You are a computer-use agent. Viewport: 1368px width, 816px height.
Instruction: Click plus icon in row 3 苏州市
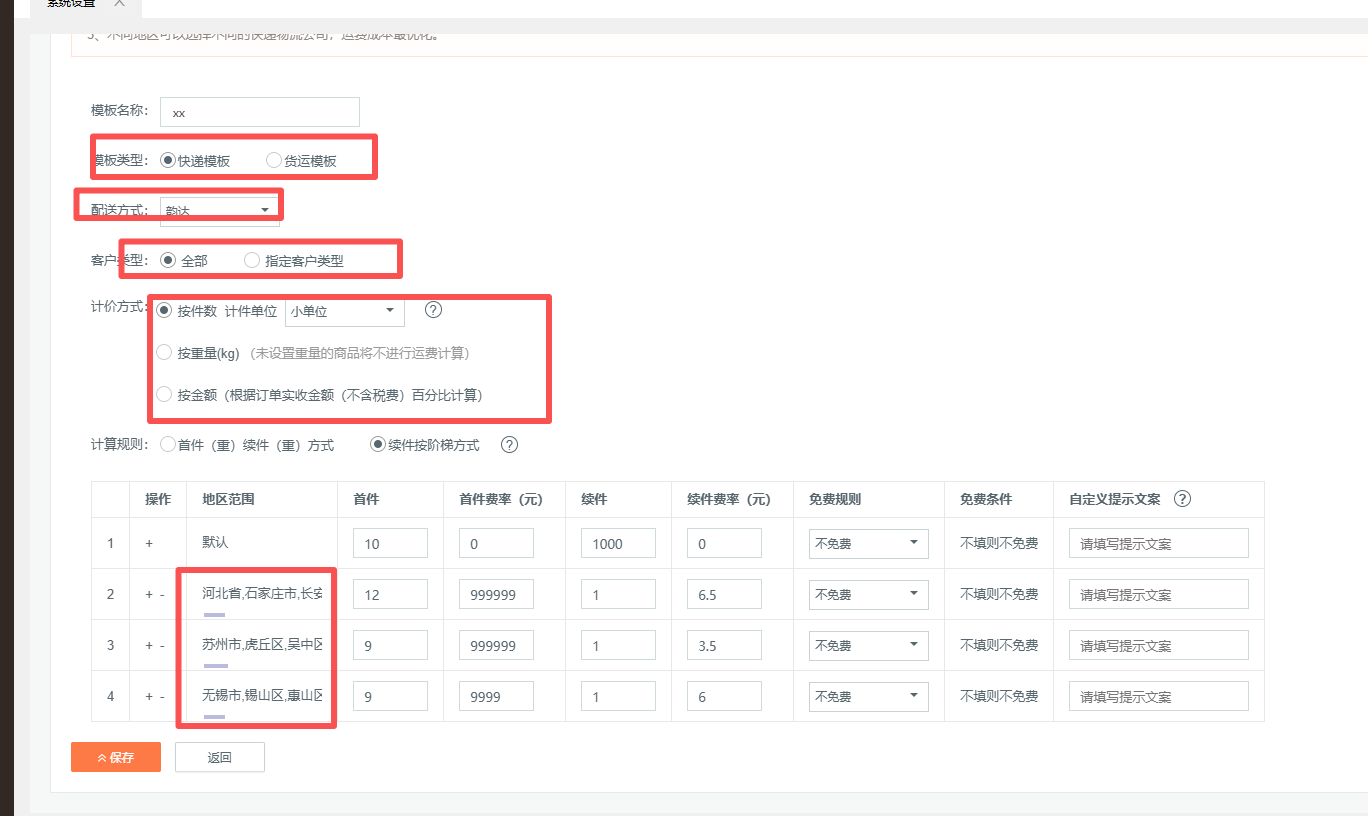[149, 646]
